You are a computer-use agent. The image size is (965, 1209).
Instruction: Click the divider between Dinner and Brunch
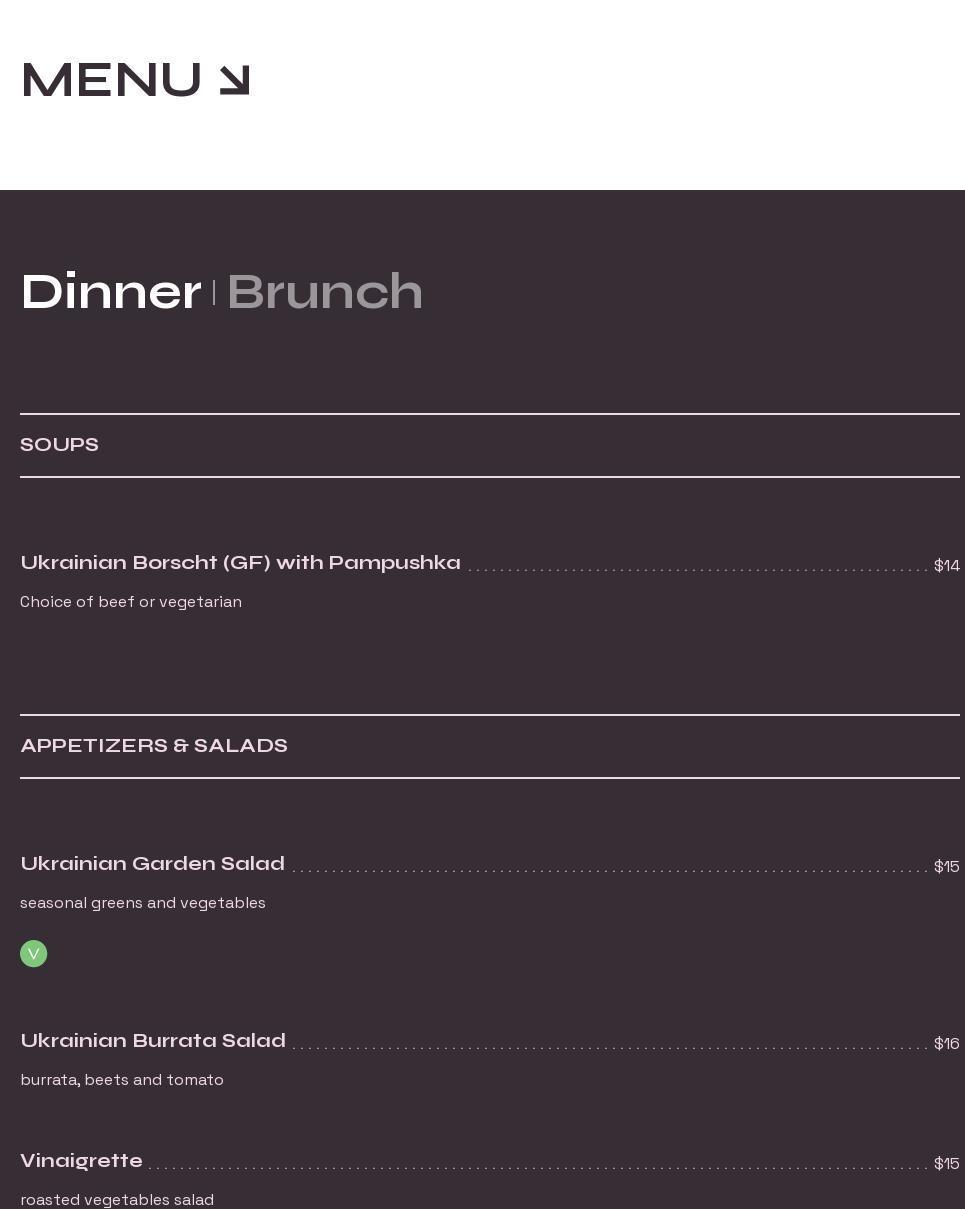[x=214, y=293]
